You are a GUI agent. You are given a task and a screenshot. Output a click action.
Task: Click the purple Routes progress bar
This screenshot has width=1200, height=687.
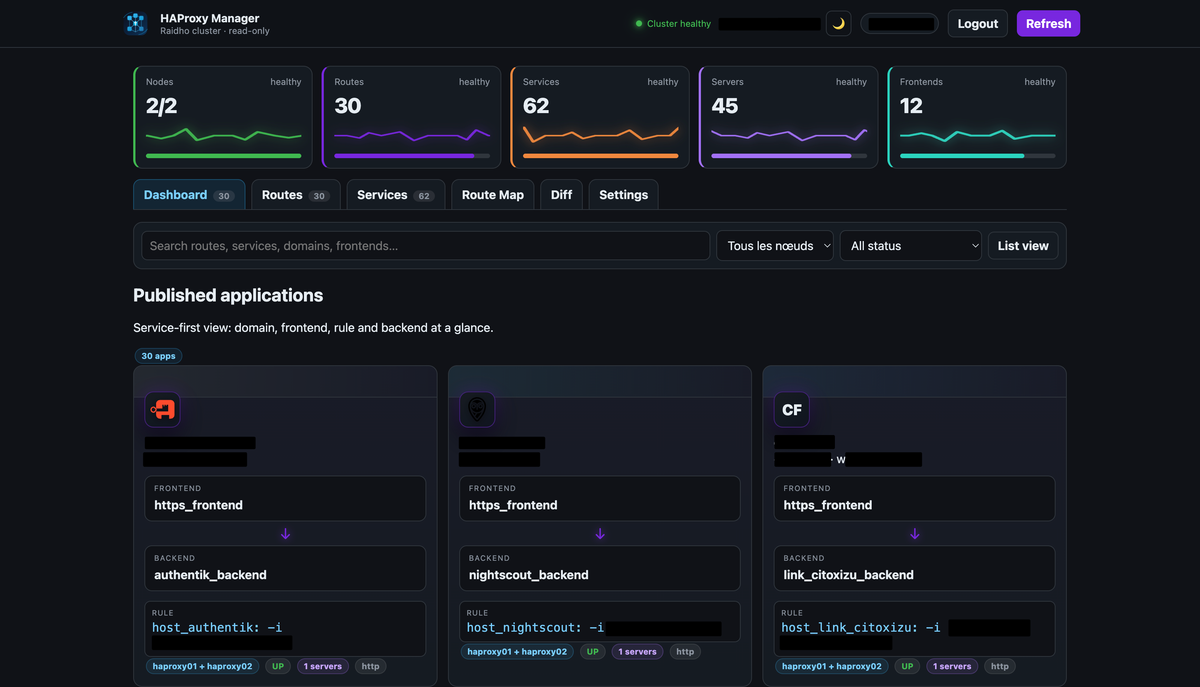click(412, 156)
